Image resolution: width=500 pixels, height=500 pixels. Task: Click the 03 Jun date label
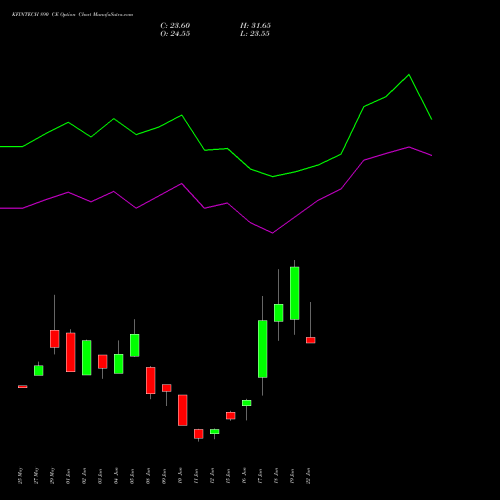pos(101,476)
